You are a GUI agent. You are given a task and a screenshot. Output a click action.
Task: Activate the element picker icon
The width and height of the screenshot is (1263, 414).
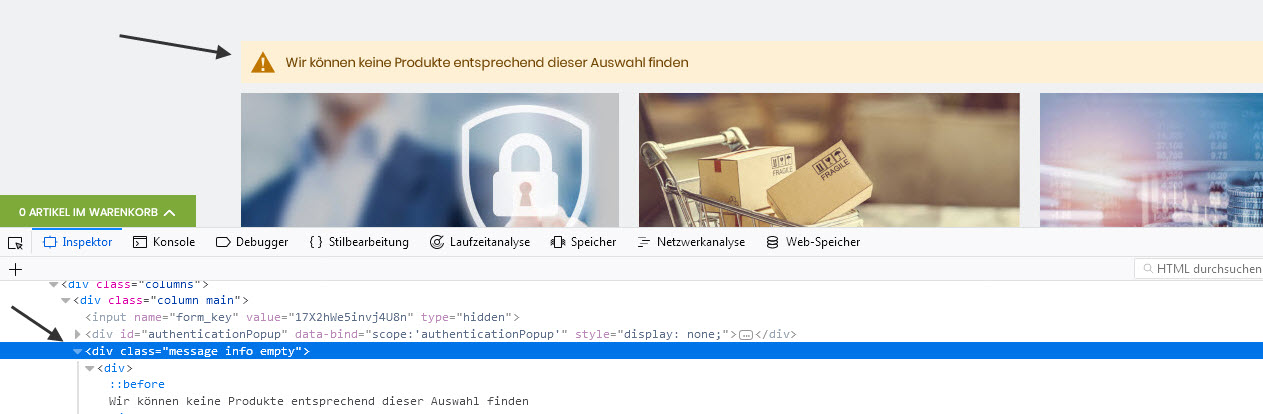pyautogui.click(x=14, y=242)
